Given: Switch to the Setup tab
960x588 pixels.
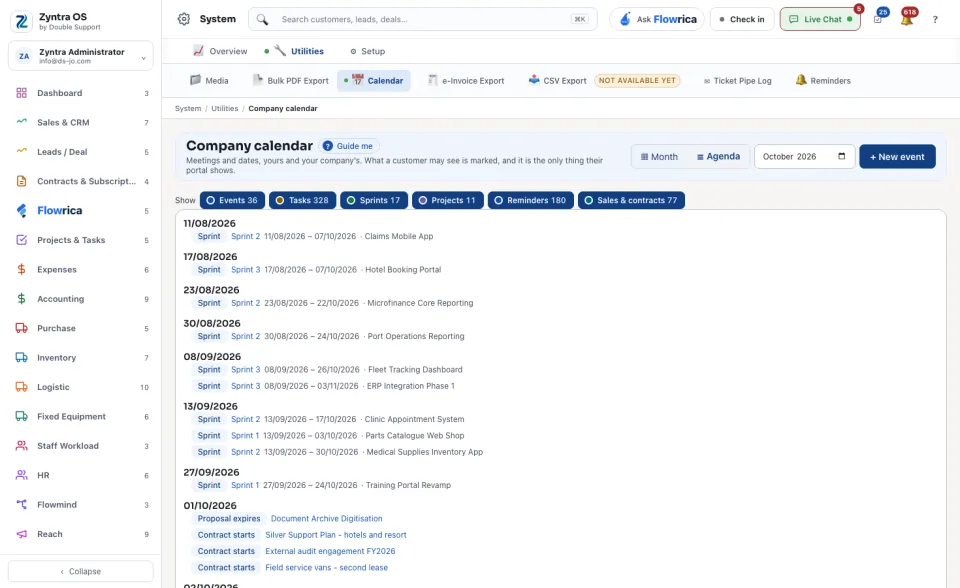Looking at the screenshot, I should 367,51.
